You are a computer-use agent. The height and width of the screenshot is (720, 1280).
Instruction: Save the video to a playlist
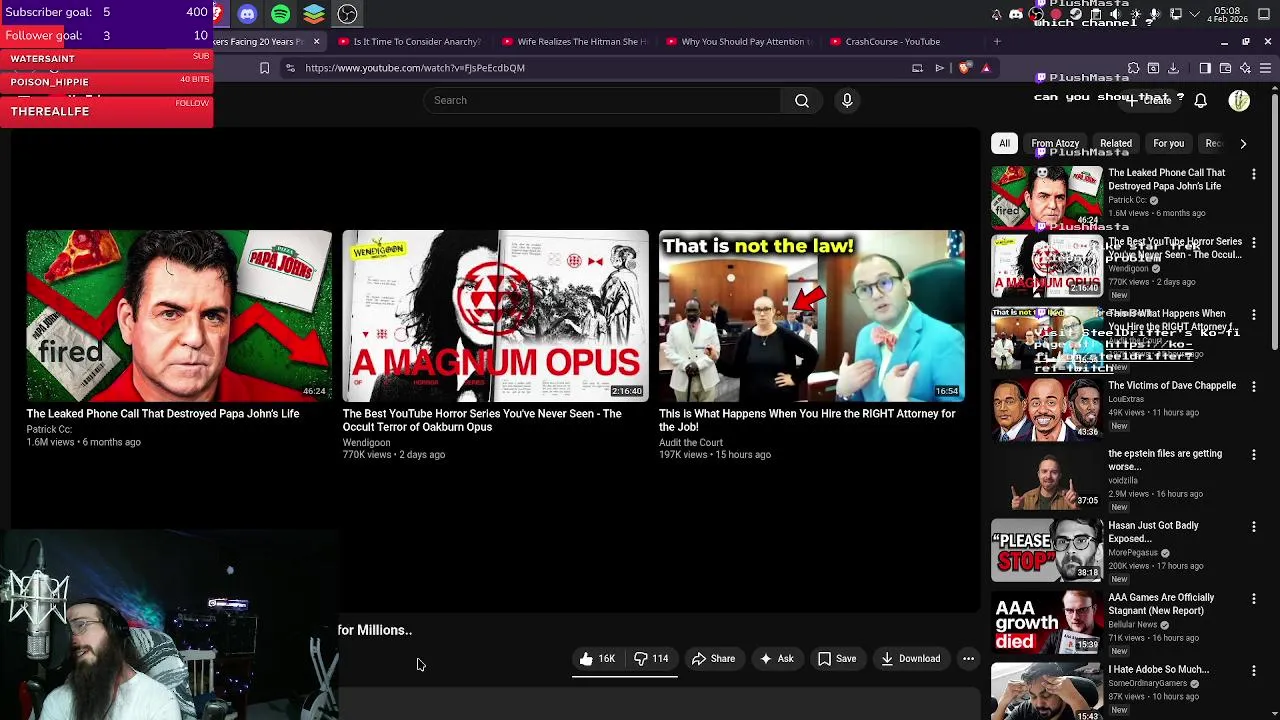click(837, 659)
